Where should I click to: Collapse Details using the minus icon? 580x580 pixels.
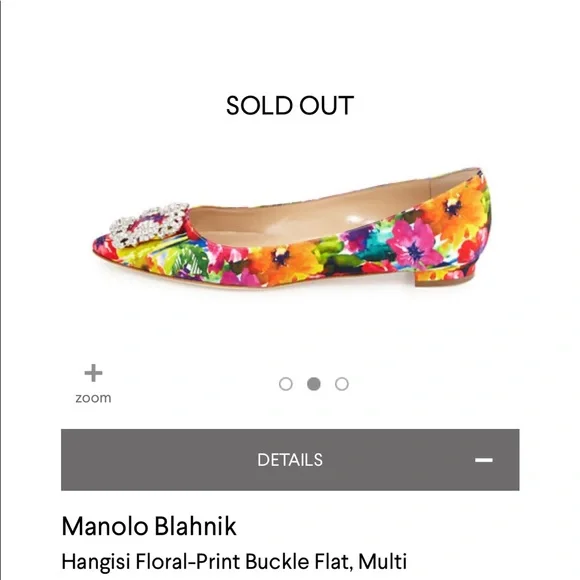click(x=484, y=460)
